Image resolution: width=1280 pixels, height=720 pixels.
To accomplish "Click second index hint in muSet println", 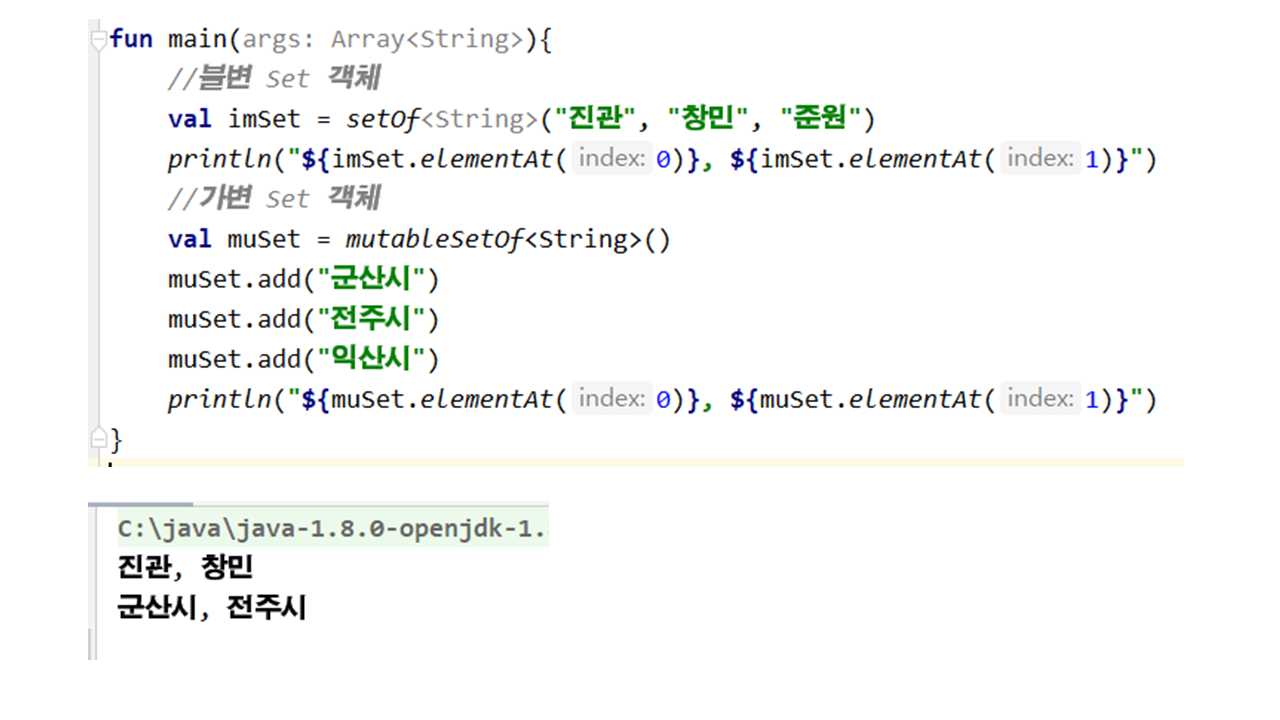I will pos(1040,399).
